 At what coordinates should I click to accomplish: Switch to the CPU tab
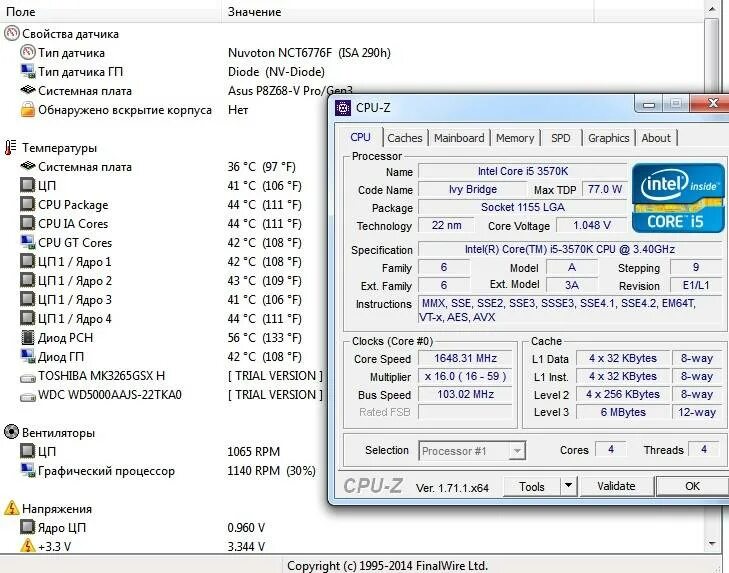pyautogui.click(x=360, y=137)
